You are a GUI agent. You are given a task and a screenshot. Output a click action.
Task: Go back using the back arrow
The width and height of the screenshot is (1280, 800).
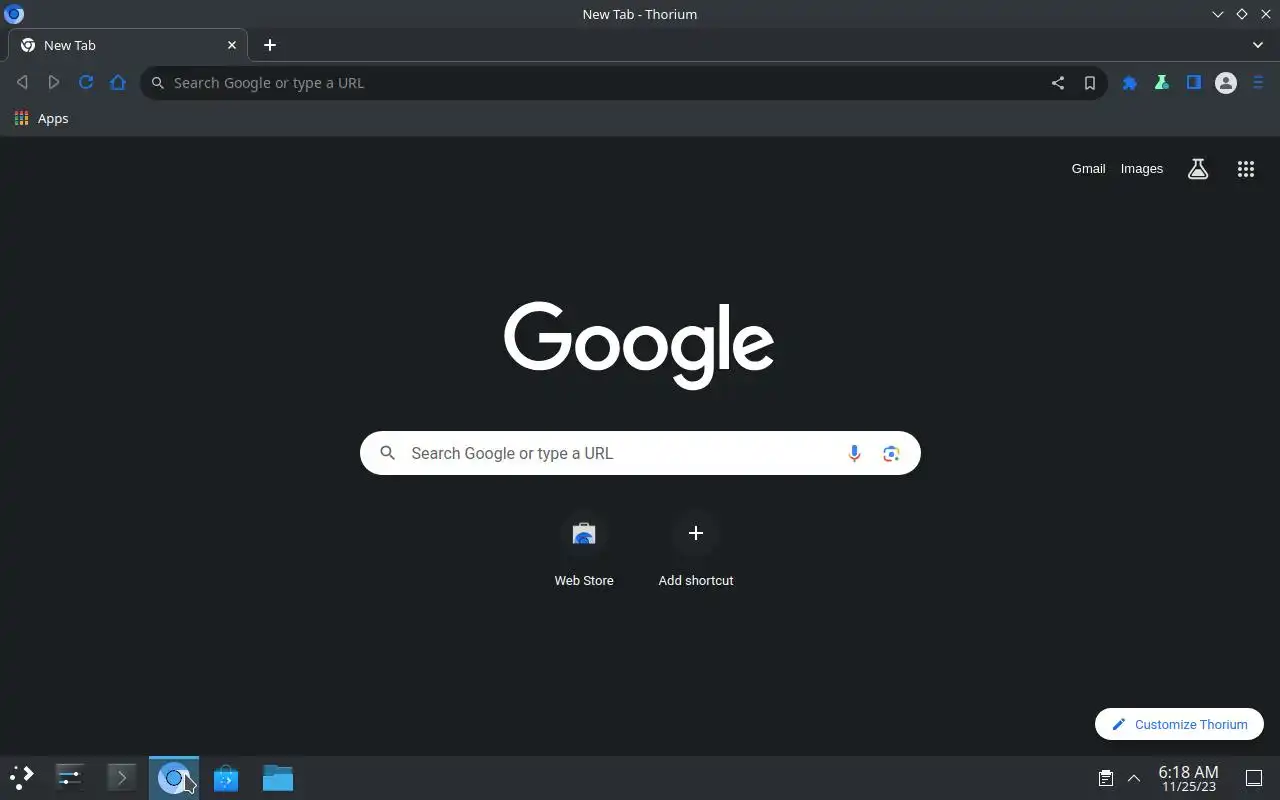pos(22,83)
